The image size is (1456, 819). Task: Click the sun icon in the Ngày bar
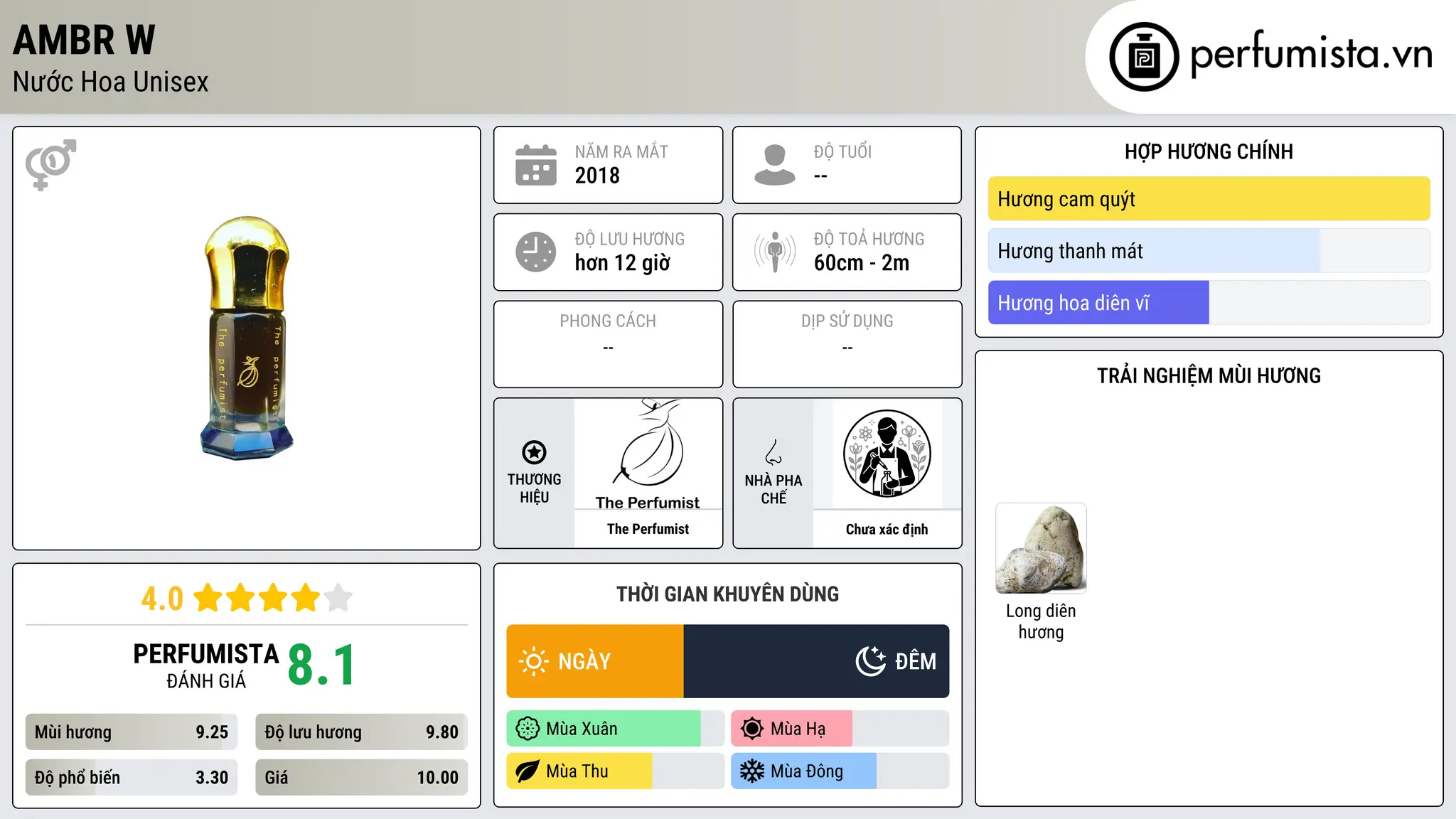[x=534, y=661]
